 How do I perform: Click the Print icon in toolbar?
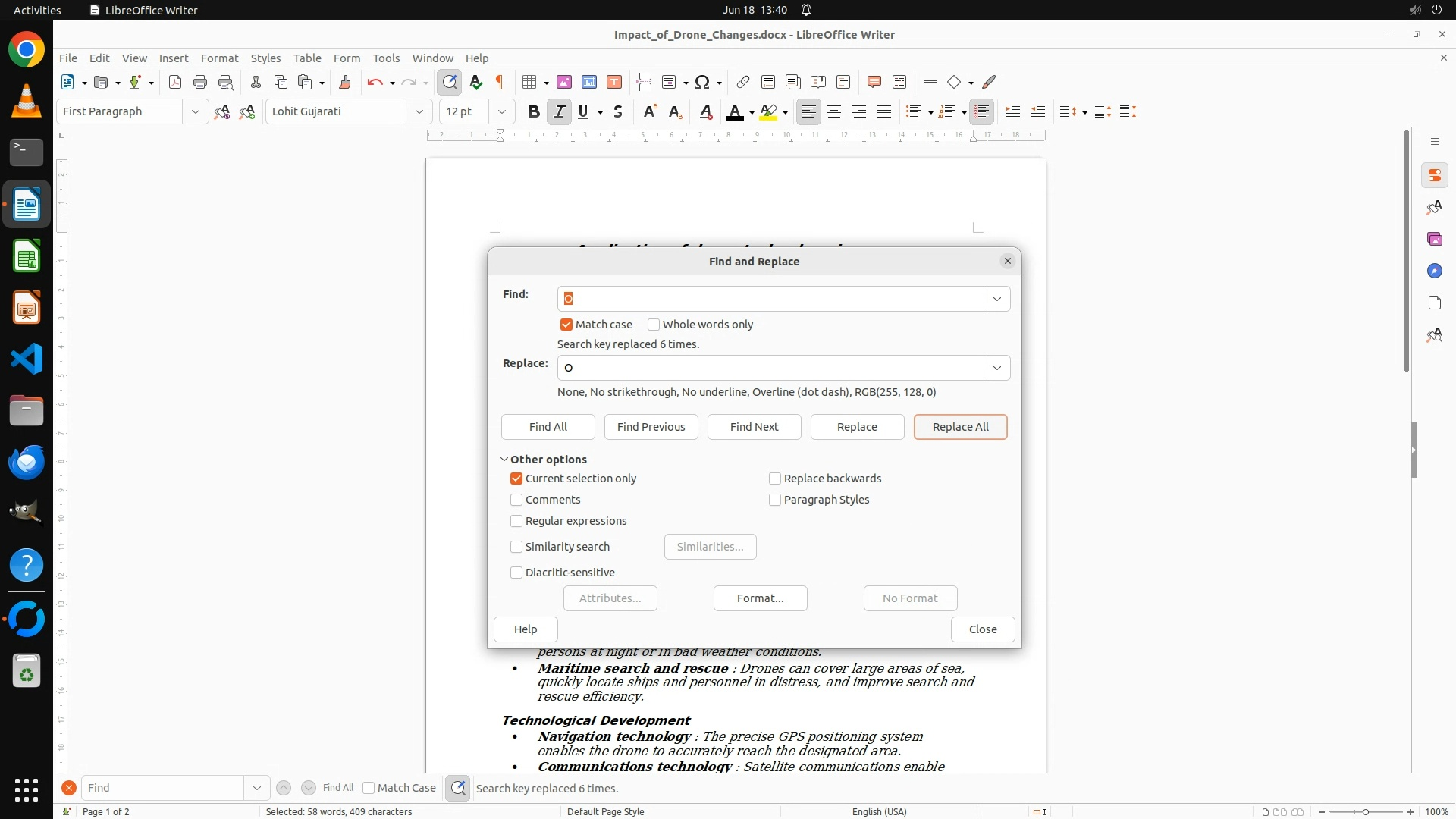[x=200, y=82]
